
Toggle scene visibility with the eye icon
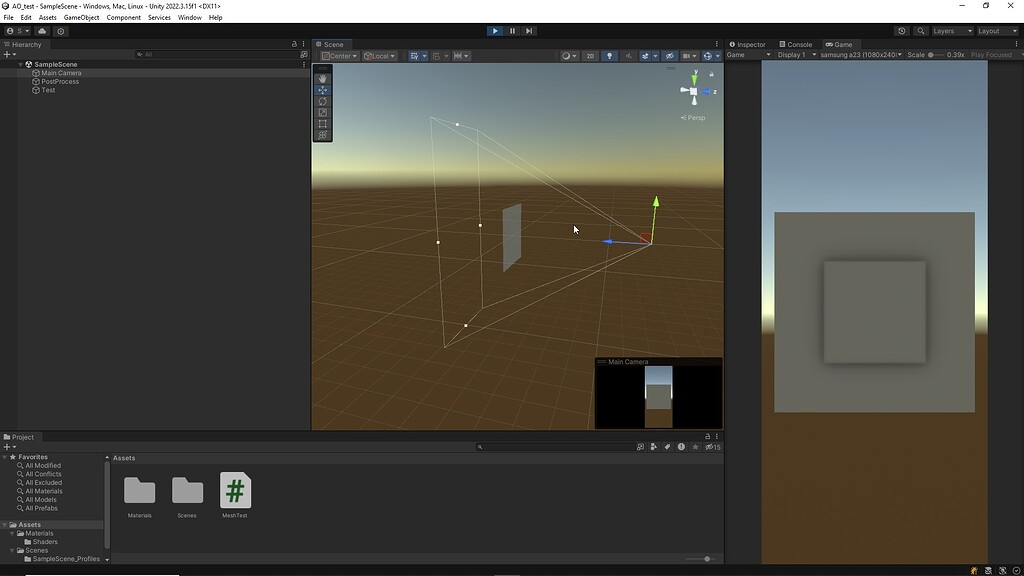click(x=671, y=55)
